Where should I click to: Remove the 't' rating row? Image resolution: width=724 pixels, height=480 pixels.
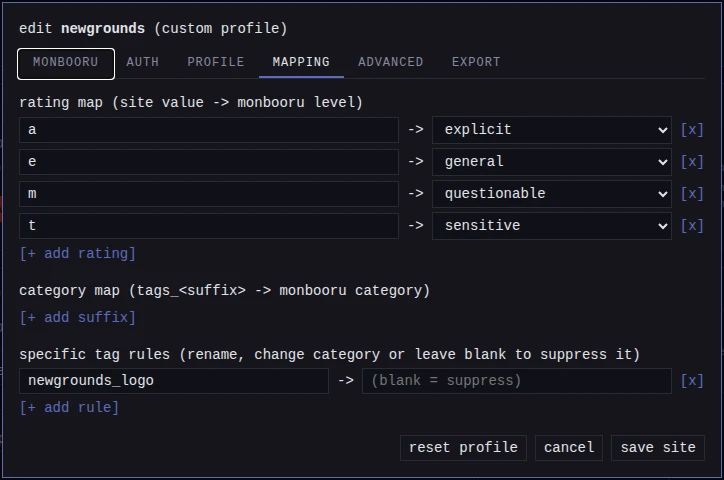pyautogui.click(x=692, y=226)
